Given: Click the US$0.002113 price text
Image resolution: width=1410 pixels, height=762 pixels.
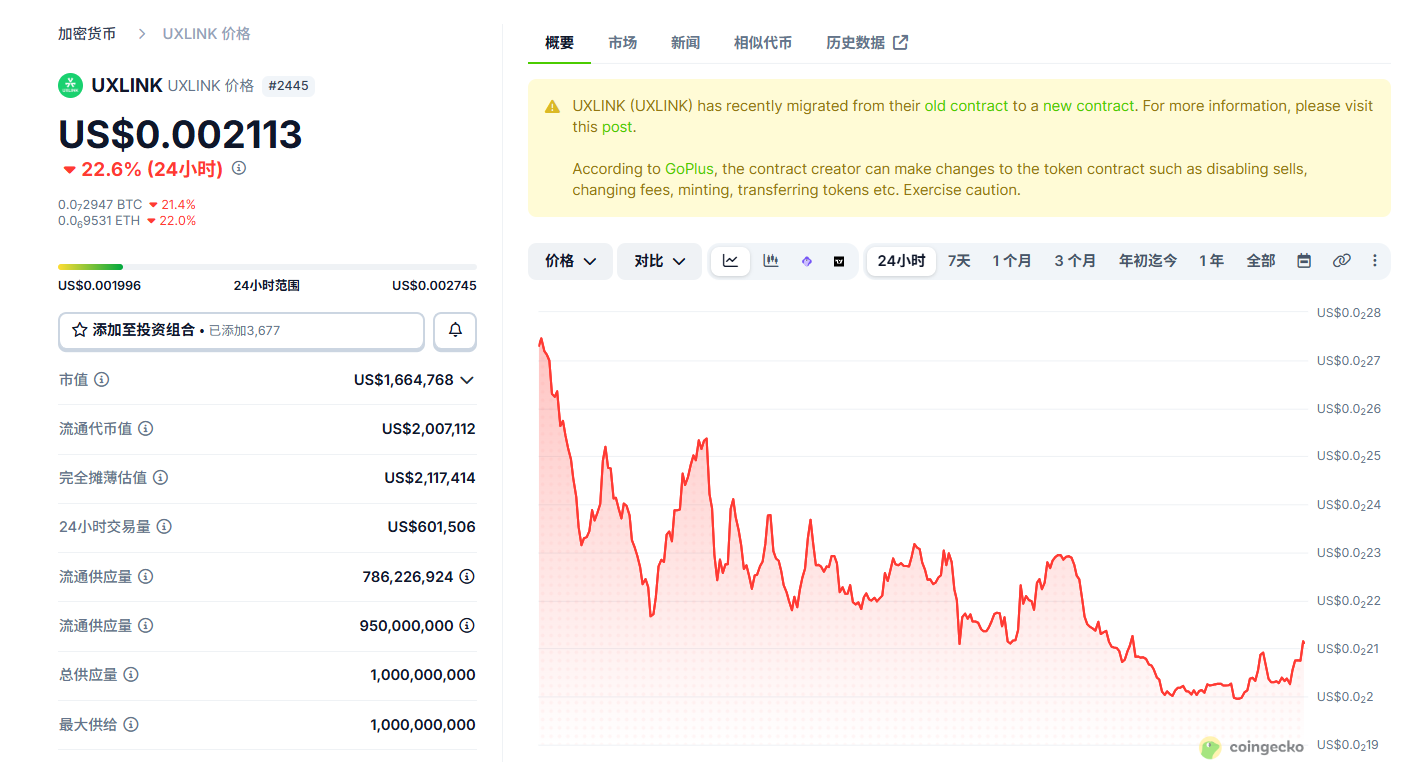Looking at the screenshot, I should [180, 134].
